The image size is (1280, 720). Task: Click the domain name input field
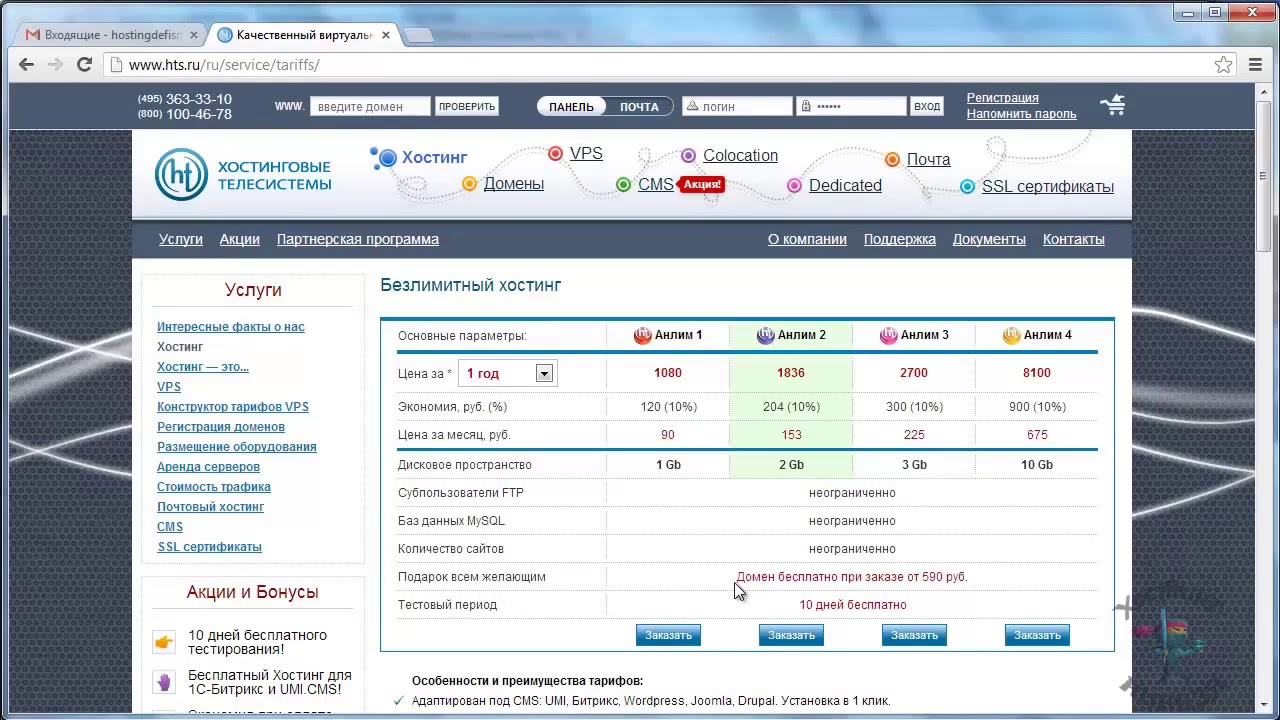(370, 106)
